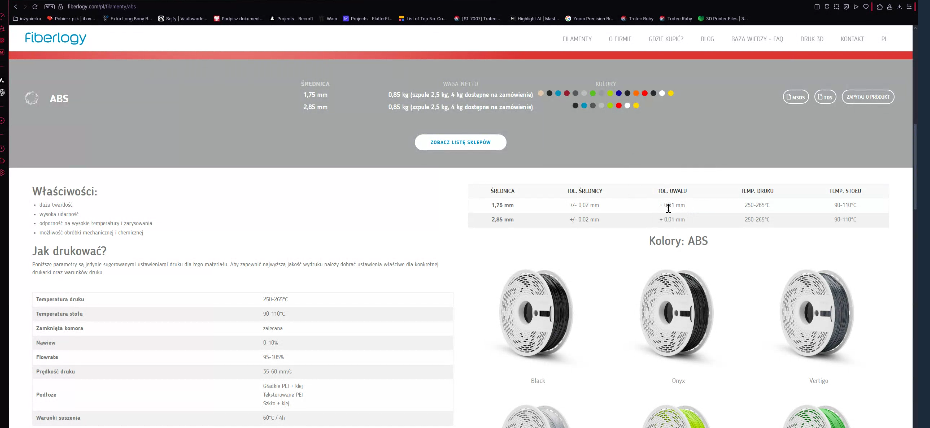Select the 'Temperatura stołu' table row
Screen dimensions: 930x428
point(243,314)
